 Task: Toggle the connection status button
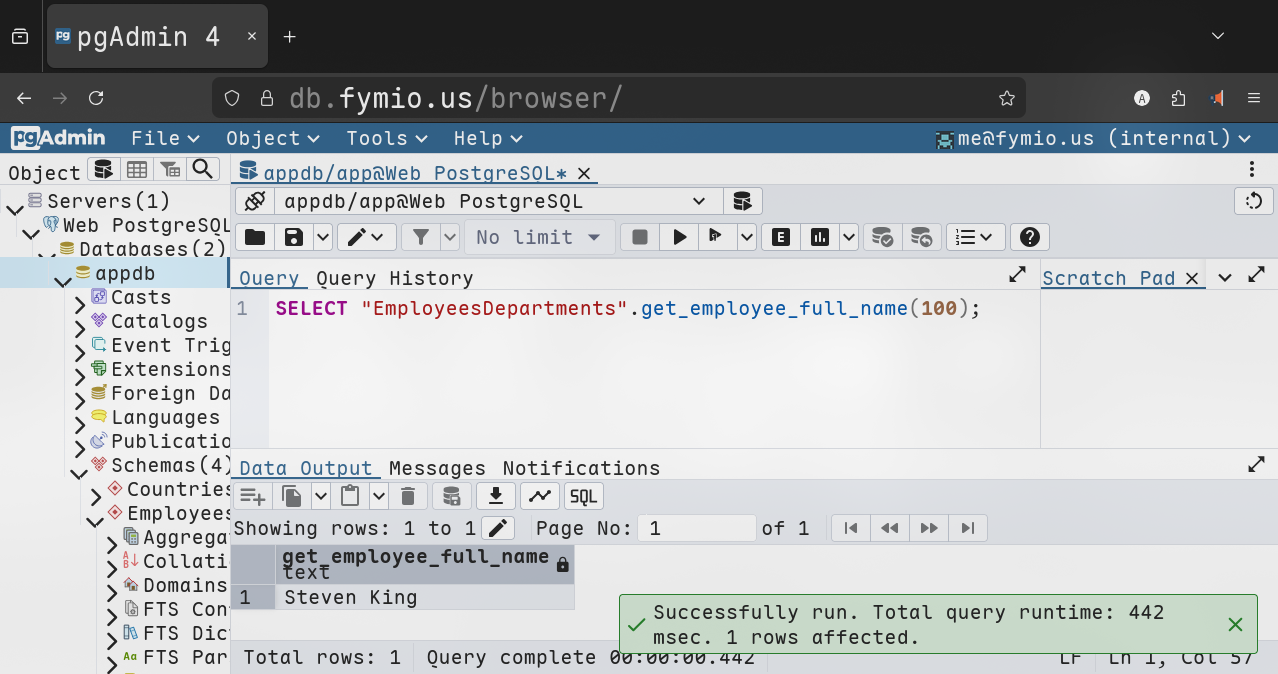(255, 201)
